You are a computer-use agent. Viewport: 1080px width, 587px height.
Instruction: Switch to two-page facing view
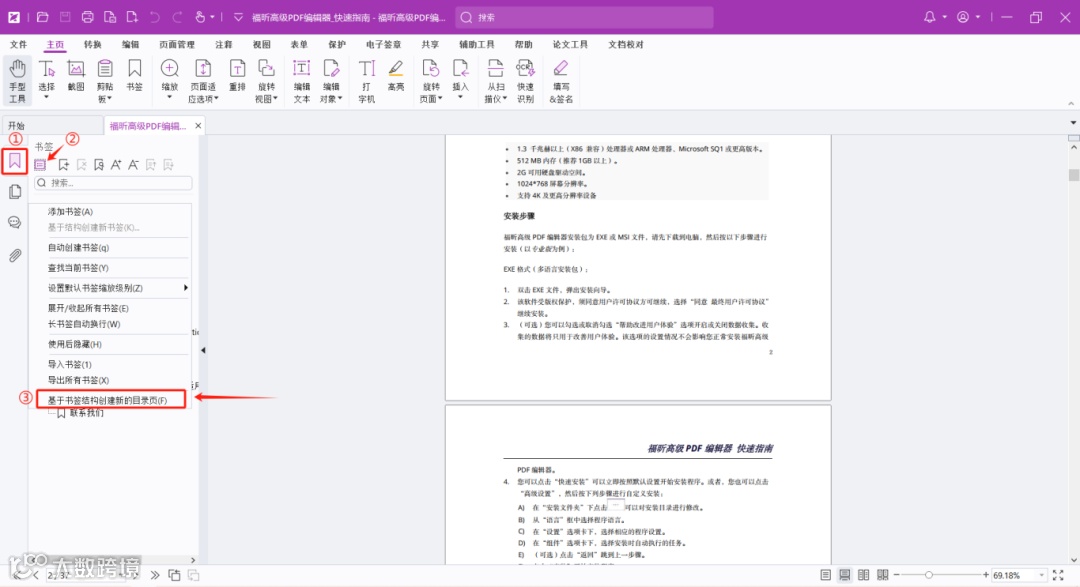coord(863,575)
